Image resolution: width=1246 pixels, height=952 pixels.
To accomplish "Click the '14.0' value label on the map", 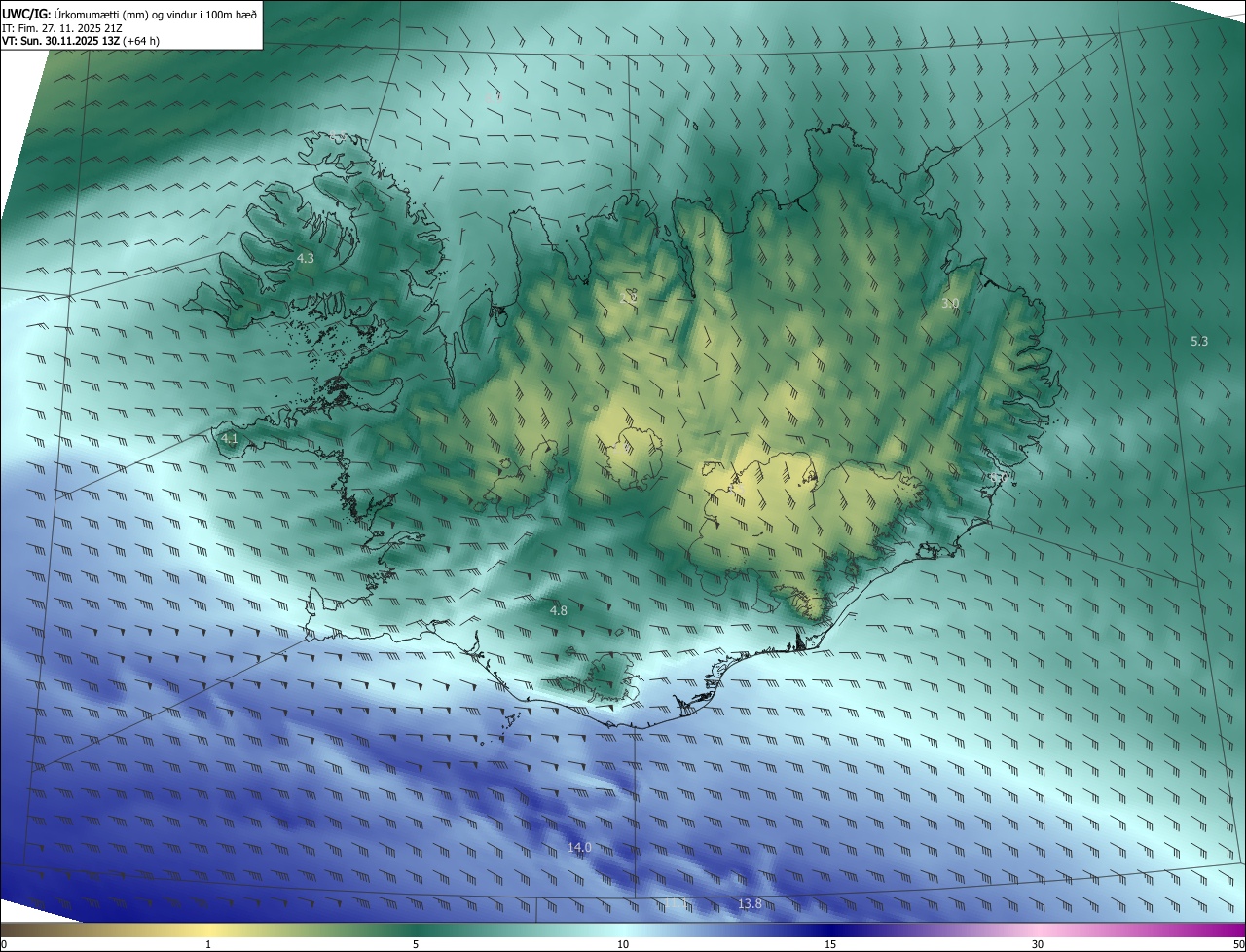I will 579,848.
